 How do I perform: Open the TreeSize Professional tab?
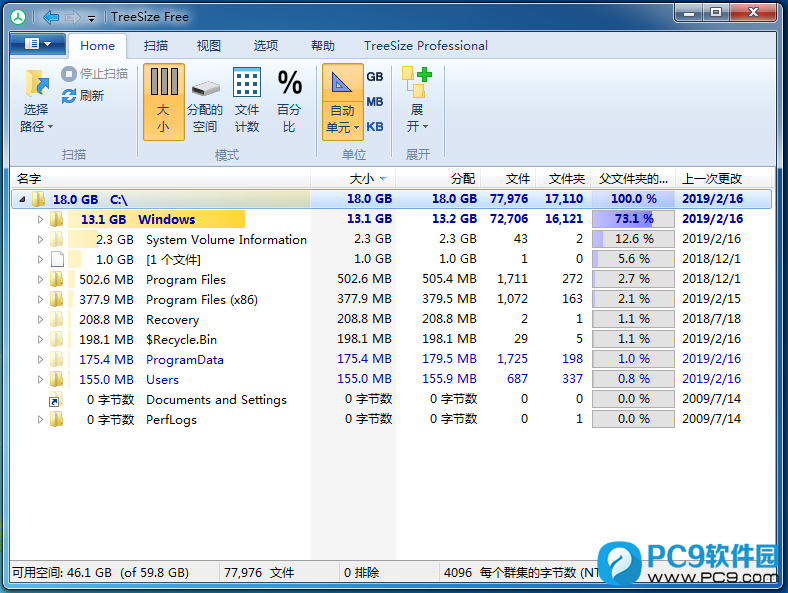426,46
